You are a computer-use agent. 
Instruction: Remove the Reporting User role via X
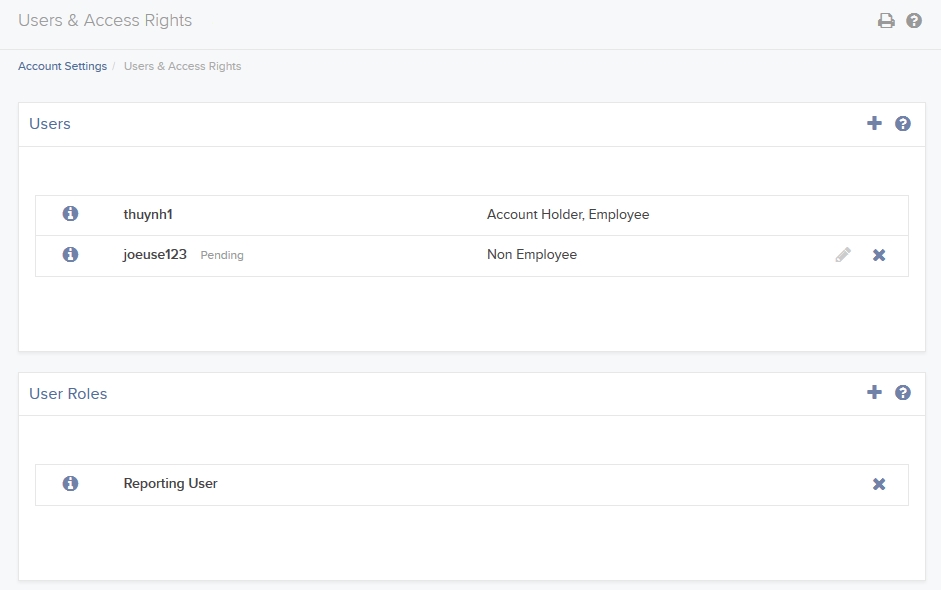click(x=879, y=483)
